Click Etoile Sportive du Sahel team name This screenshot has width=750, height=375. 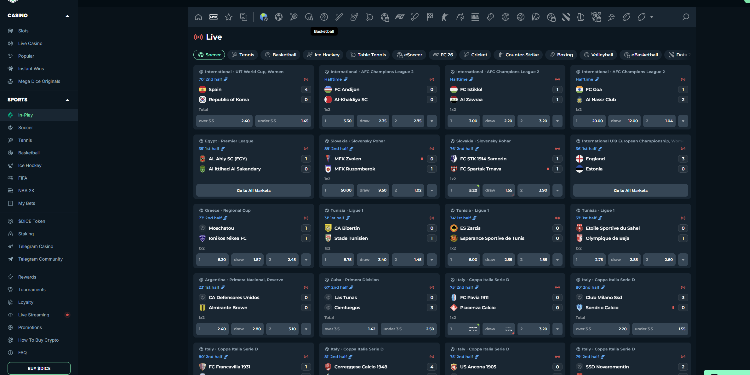[x=613, y=228]
